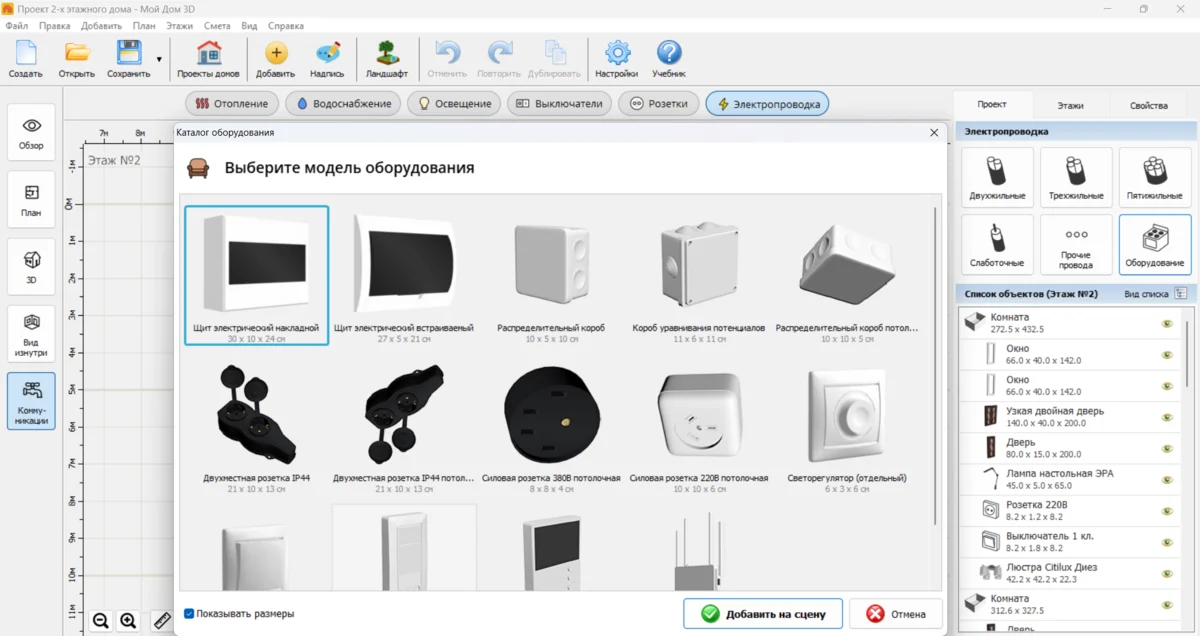Click the Отмена button

click(895, 614)
